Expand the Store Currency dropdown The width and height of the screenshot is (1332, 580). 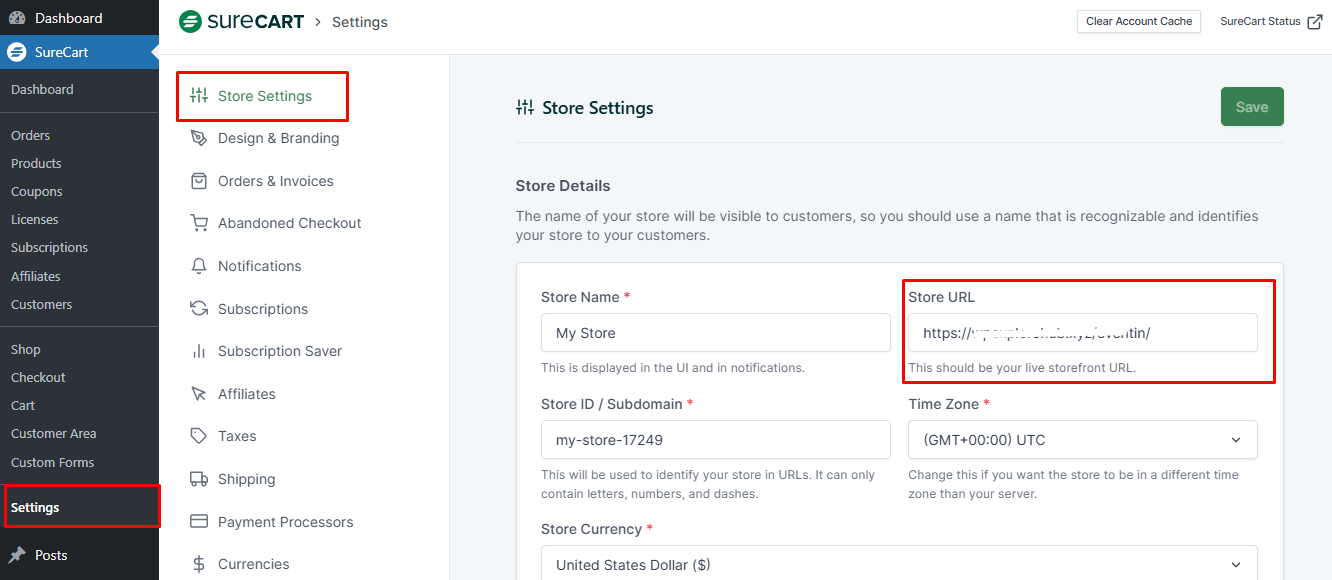click(898, 564)
